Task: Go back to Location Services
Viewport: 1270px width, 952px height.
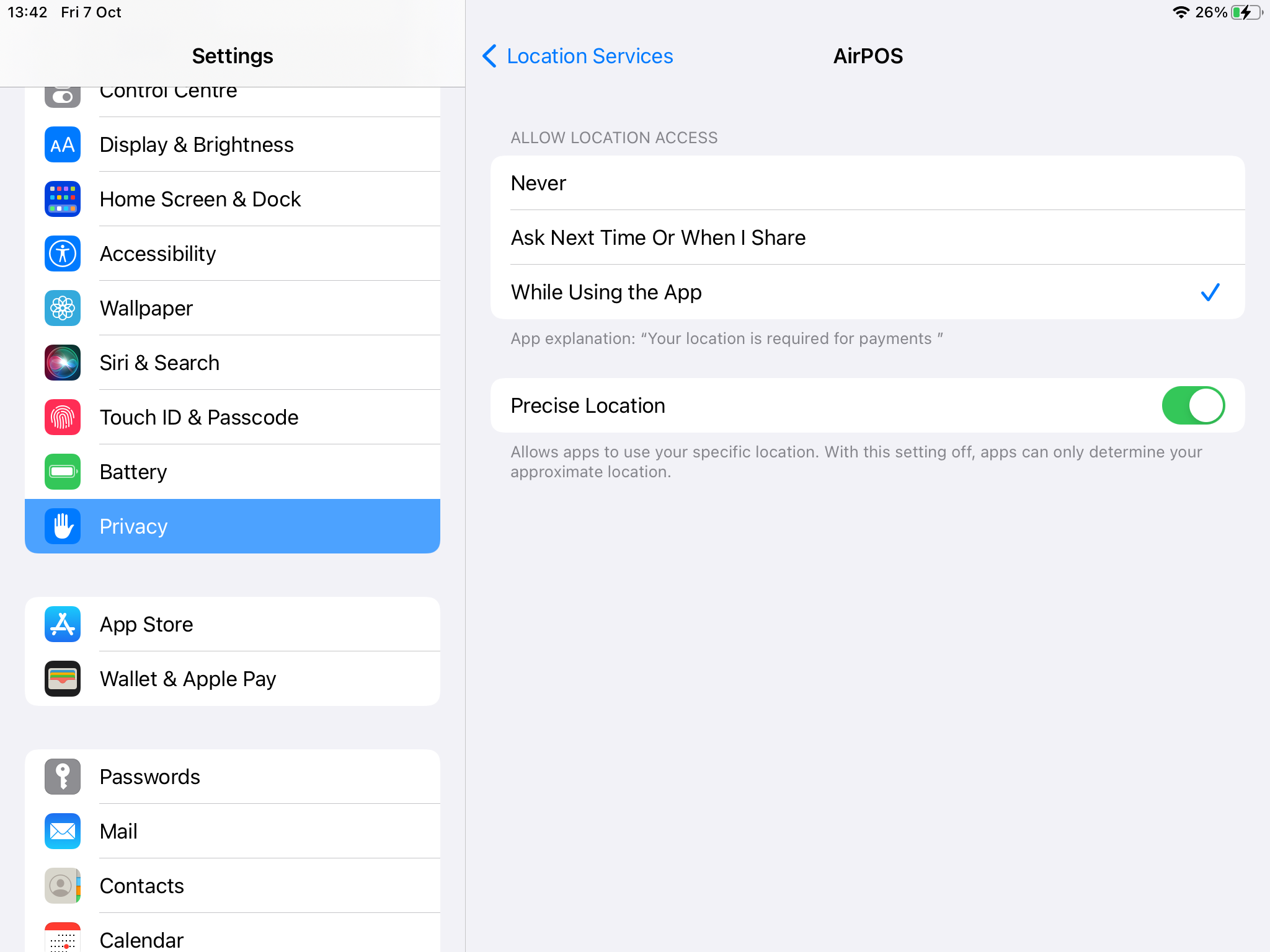Action: pyautogui.click(x=589, y=56)
